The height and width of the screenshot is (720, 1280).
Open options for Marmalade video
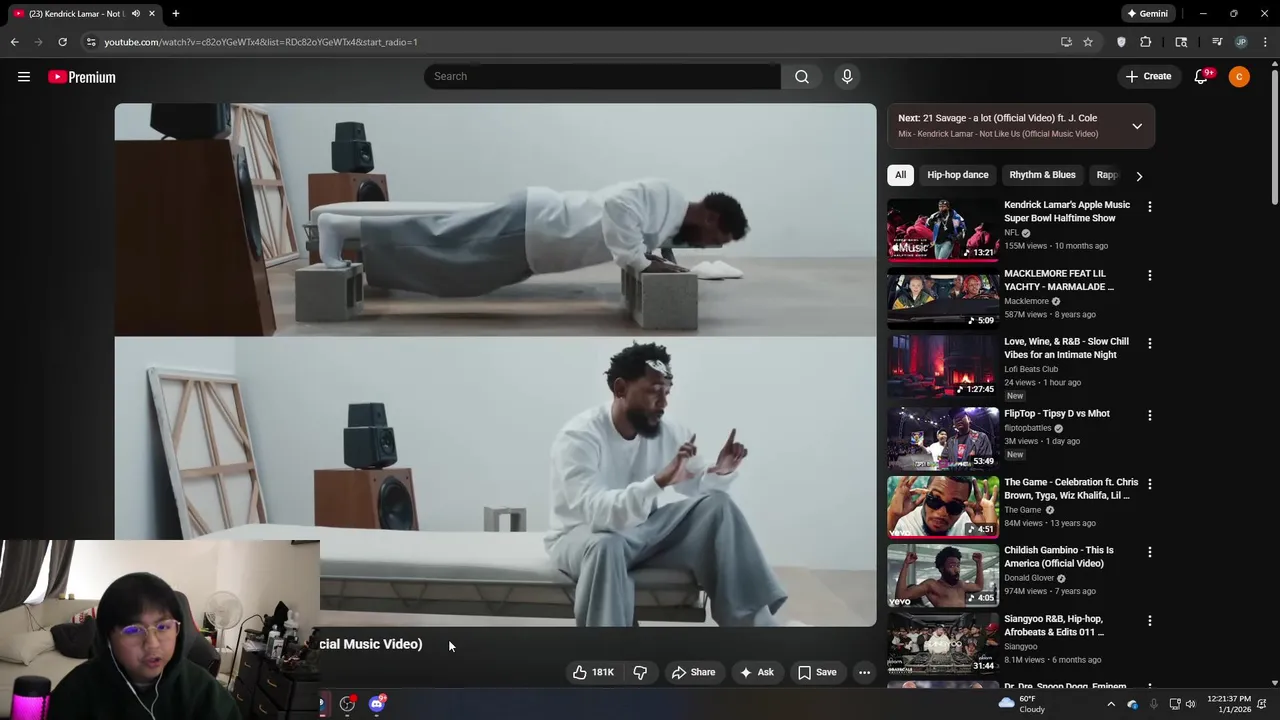(1150, 275)
